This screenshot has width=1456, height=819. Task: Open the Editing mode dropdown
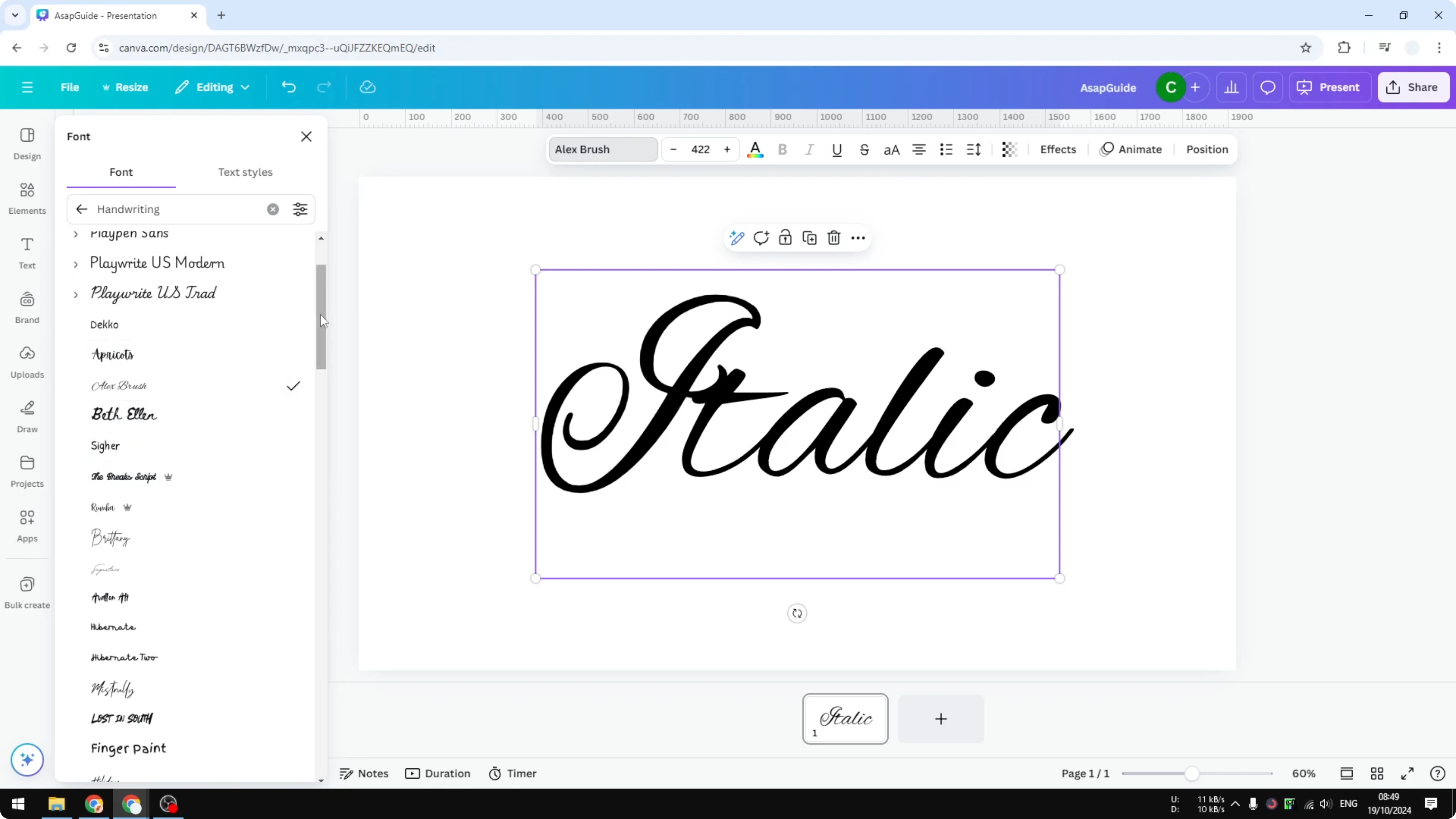click(x=212, y=87)
